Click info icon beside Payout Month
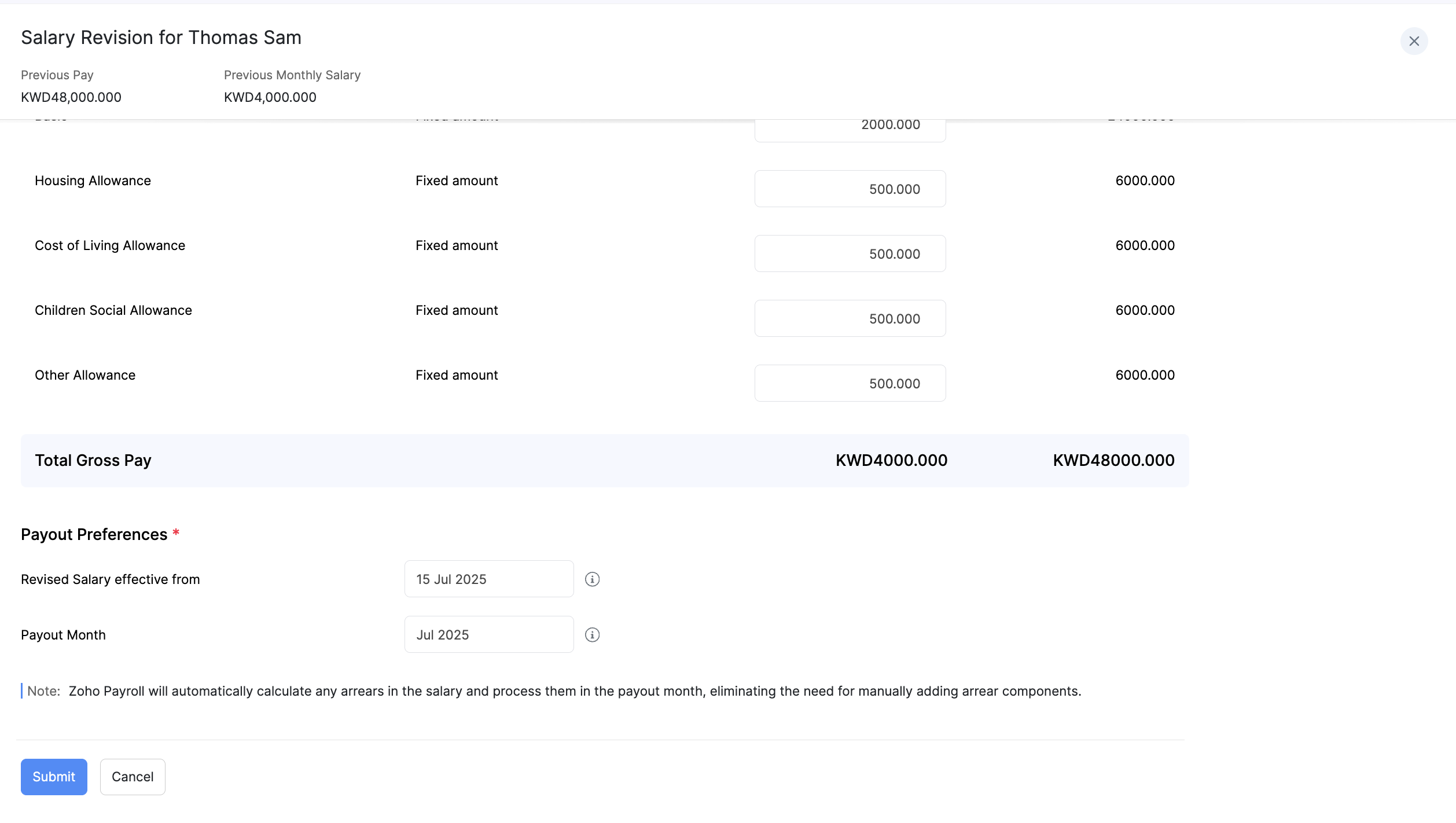1456x823 pixels. click(592, 635)
